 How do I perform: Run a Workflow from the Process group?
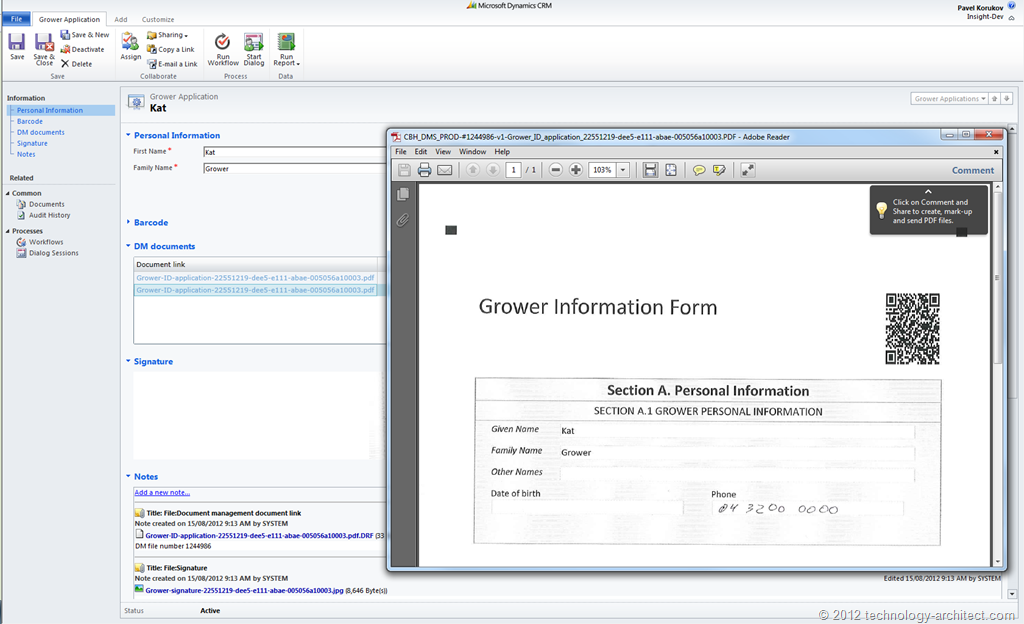click(222, 50)
